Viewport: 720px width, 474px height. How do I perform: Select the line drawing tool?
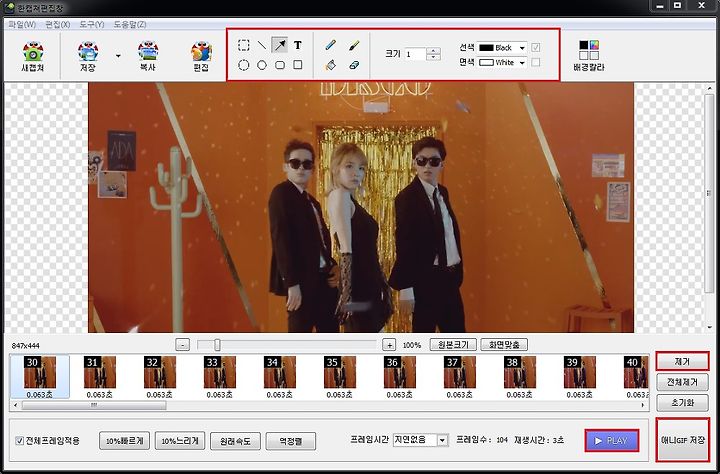(x=262, y=45)
